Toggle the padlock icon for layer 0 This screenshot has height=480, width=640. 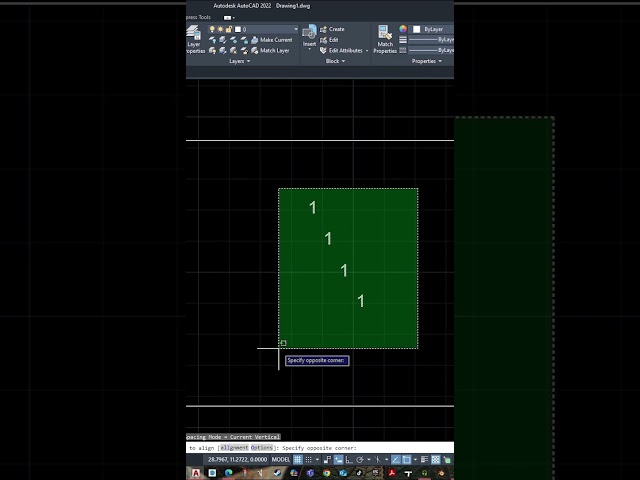tap(229, 29)
